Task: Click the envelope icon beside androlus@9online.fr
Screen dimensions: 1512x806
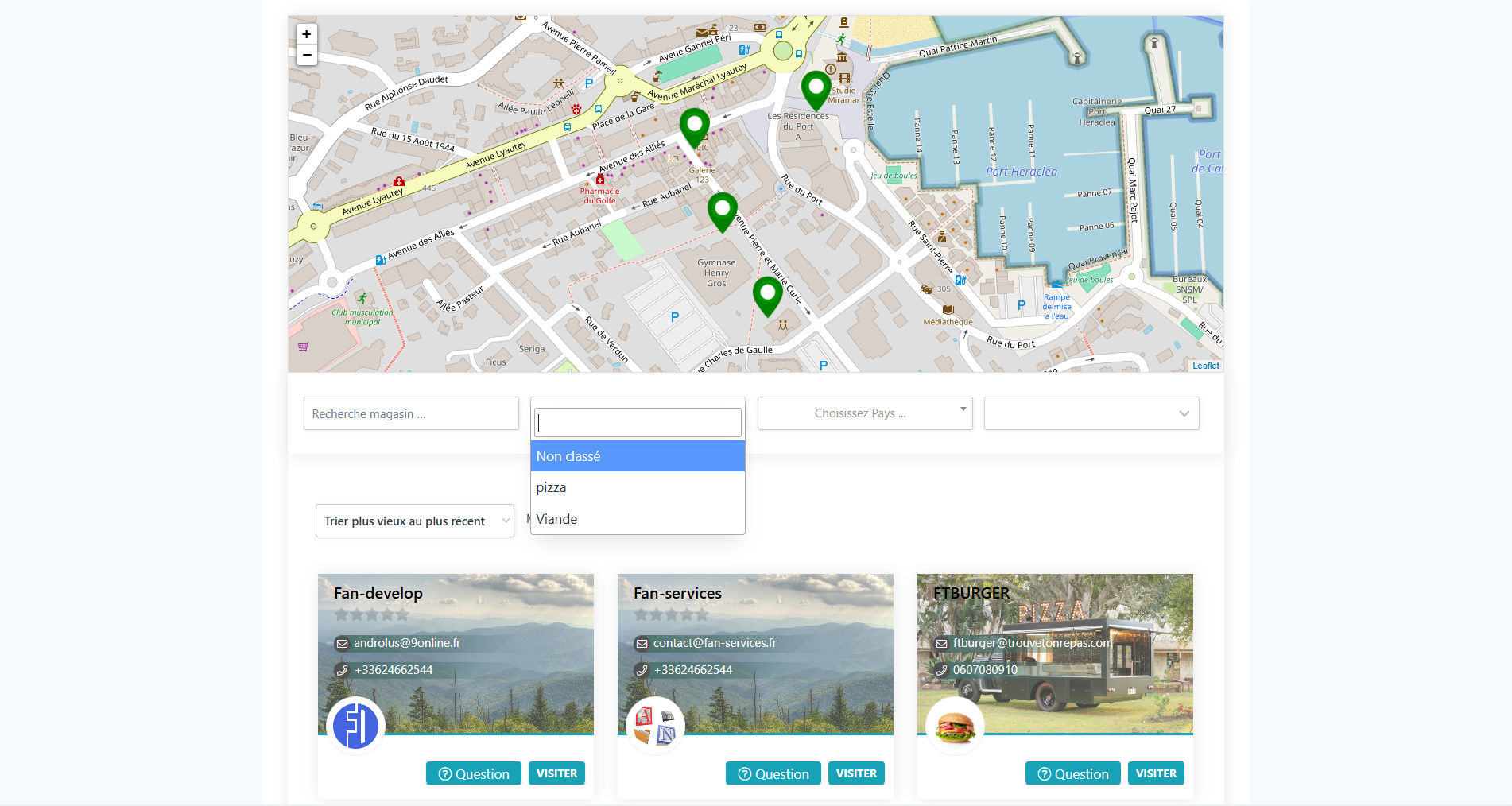Action: 343,643
